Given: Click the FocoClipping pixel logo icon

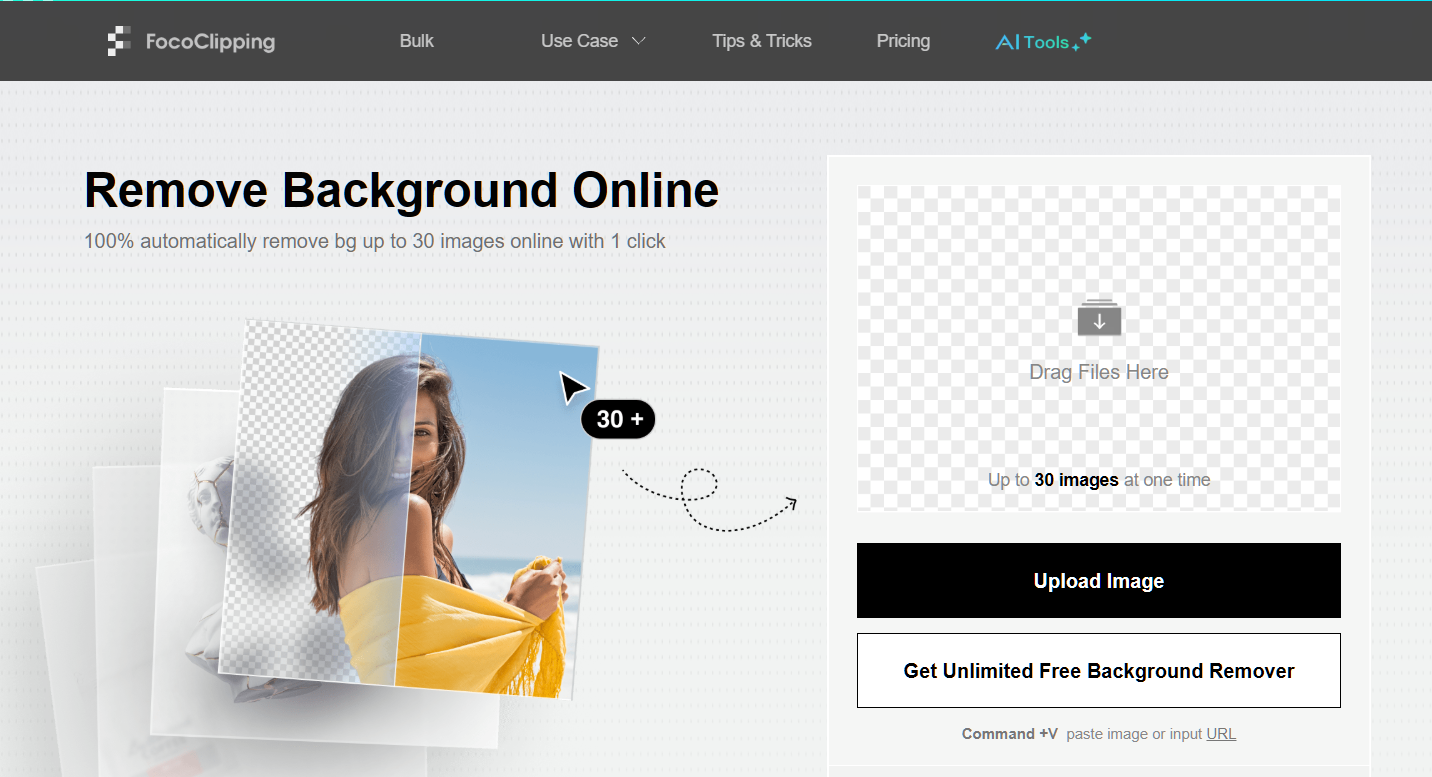Looking at the screenshot, I should click(119, 41).
